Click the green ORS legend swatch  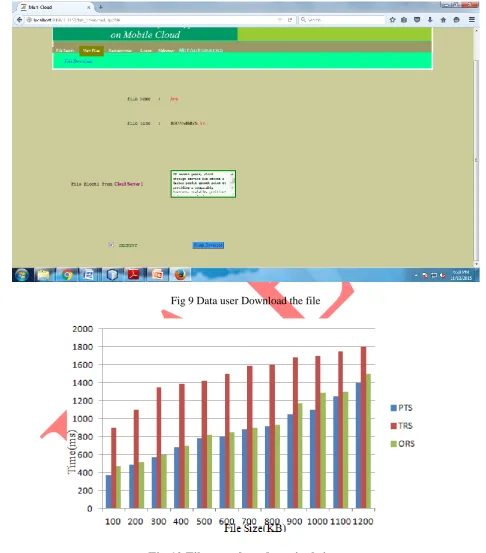coord(394,444)
